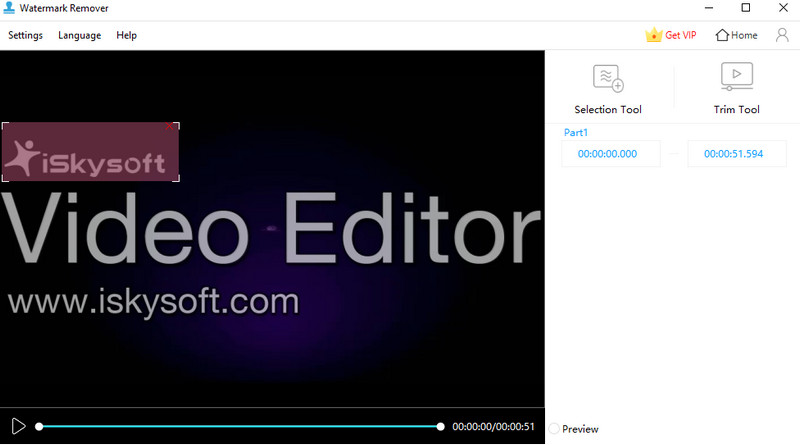Image resolution: width=800 pixels, height=445 pixels.
Task: Maximize the Watermark Remover window
Action: (745, 9)
